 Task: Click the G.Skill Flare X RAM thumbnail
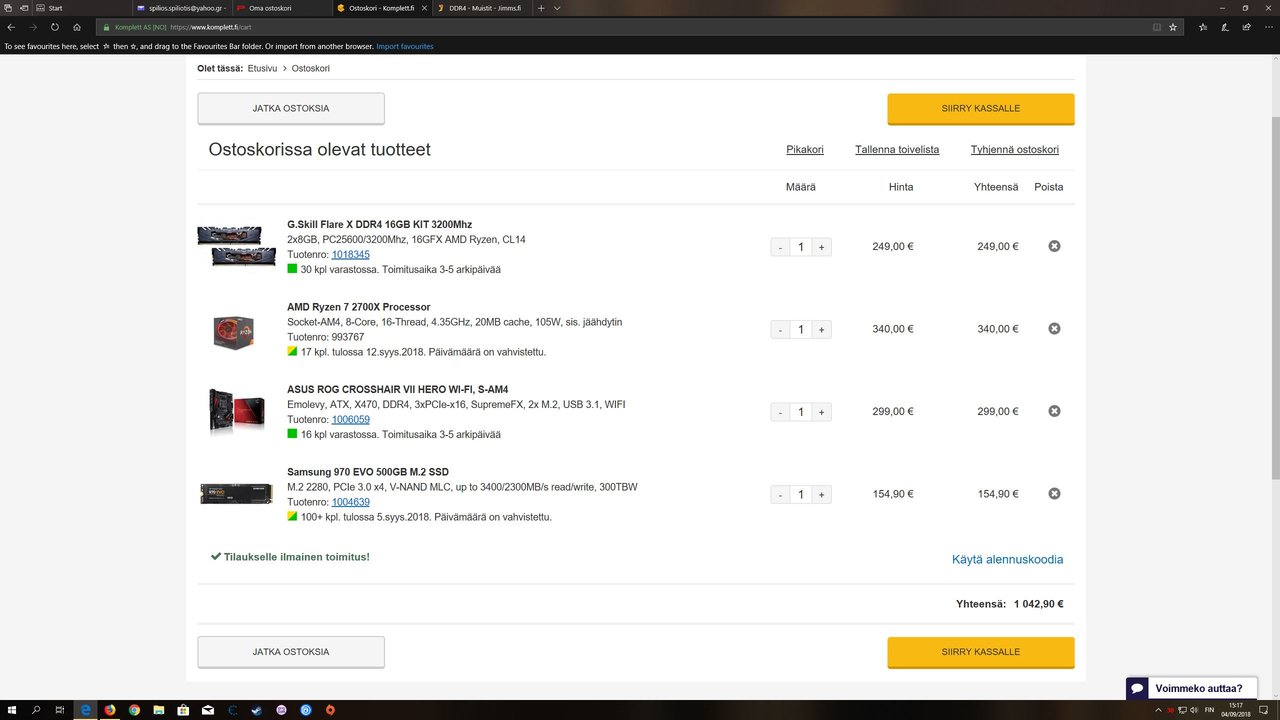pos(236,246)
